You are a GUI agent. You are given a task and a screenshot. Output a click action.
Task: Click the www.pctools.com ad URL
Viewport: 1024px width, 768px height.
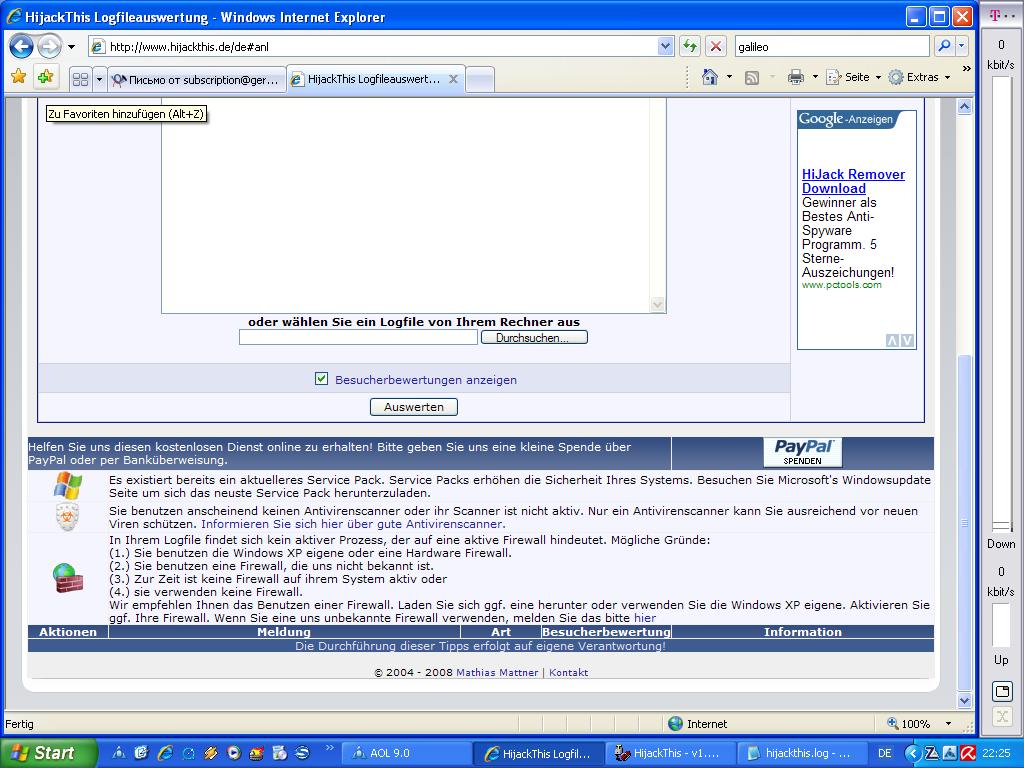[841, 285]
